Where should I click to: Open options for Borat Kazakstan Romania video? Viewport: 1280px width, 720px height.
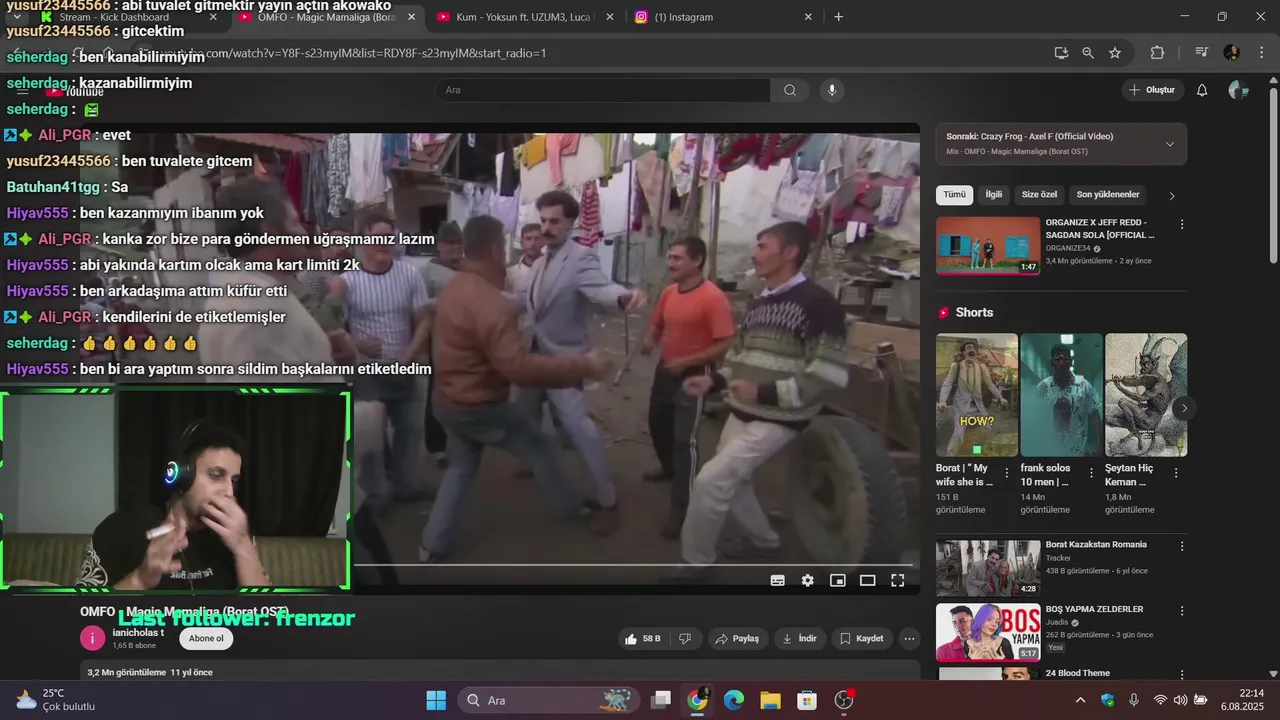click(1182, 547)
